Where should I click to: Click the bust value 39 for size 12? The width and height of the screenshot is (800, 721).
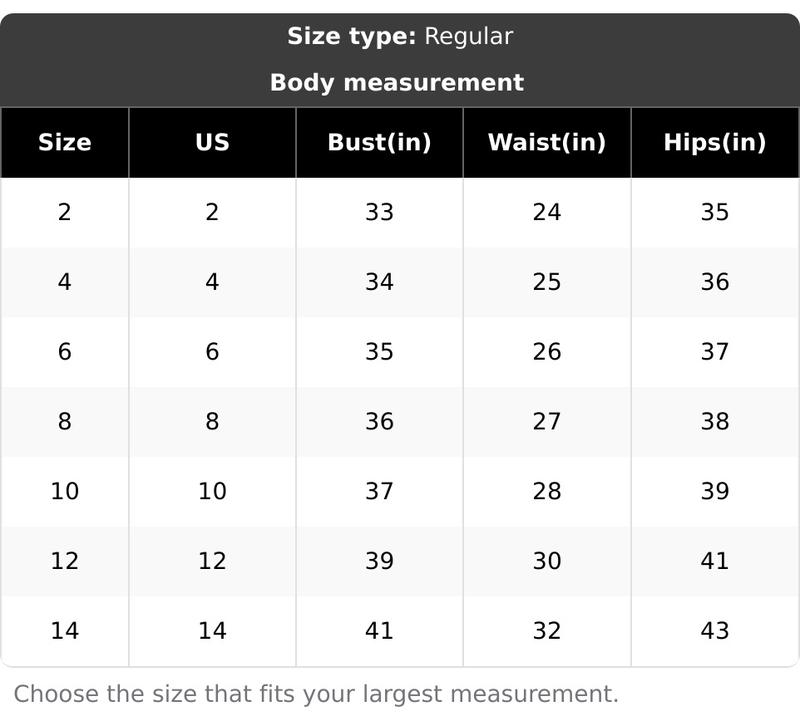(379, 561)
